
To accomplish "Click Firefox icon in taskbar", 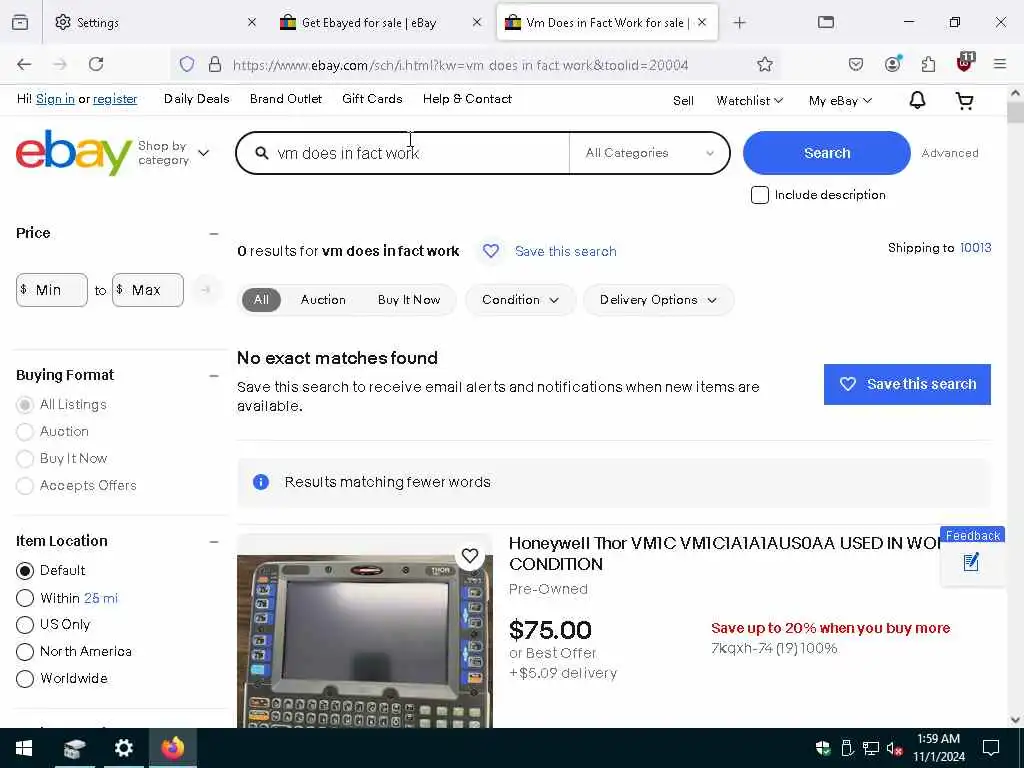I will (x=172, y=748).
